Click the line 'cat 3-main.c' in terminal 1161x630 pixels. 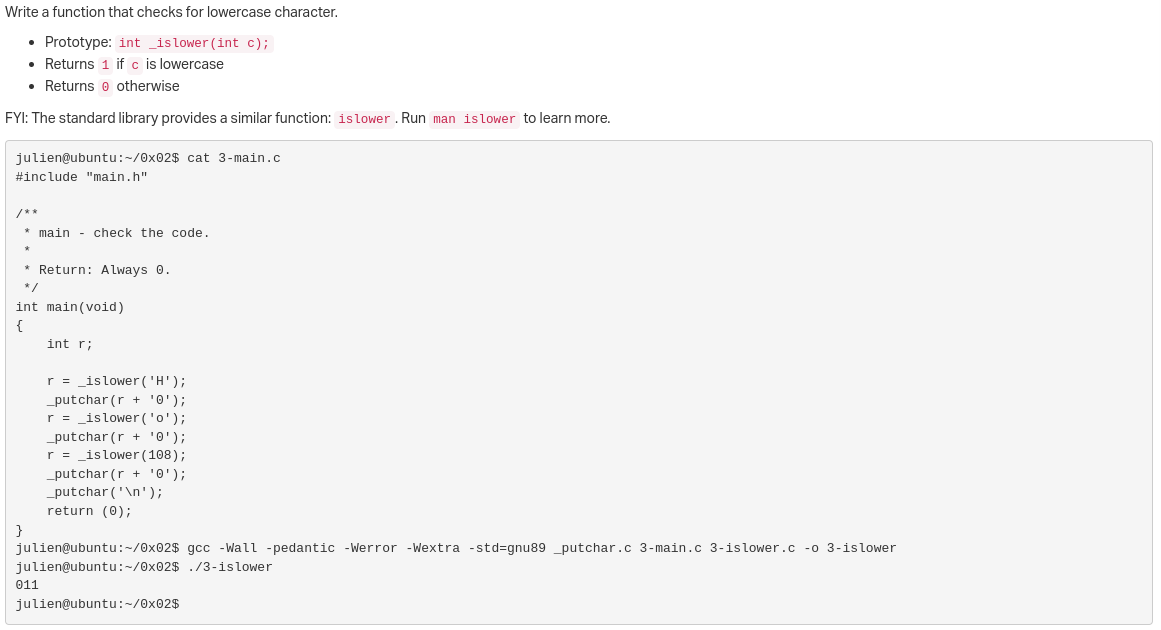point(148,158)
